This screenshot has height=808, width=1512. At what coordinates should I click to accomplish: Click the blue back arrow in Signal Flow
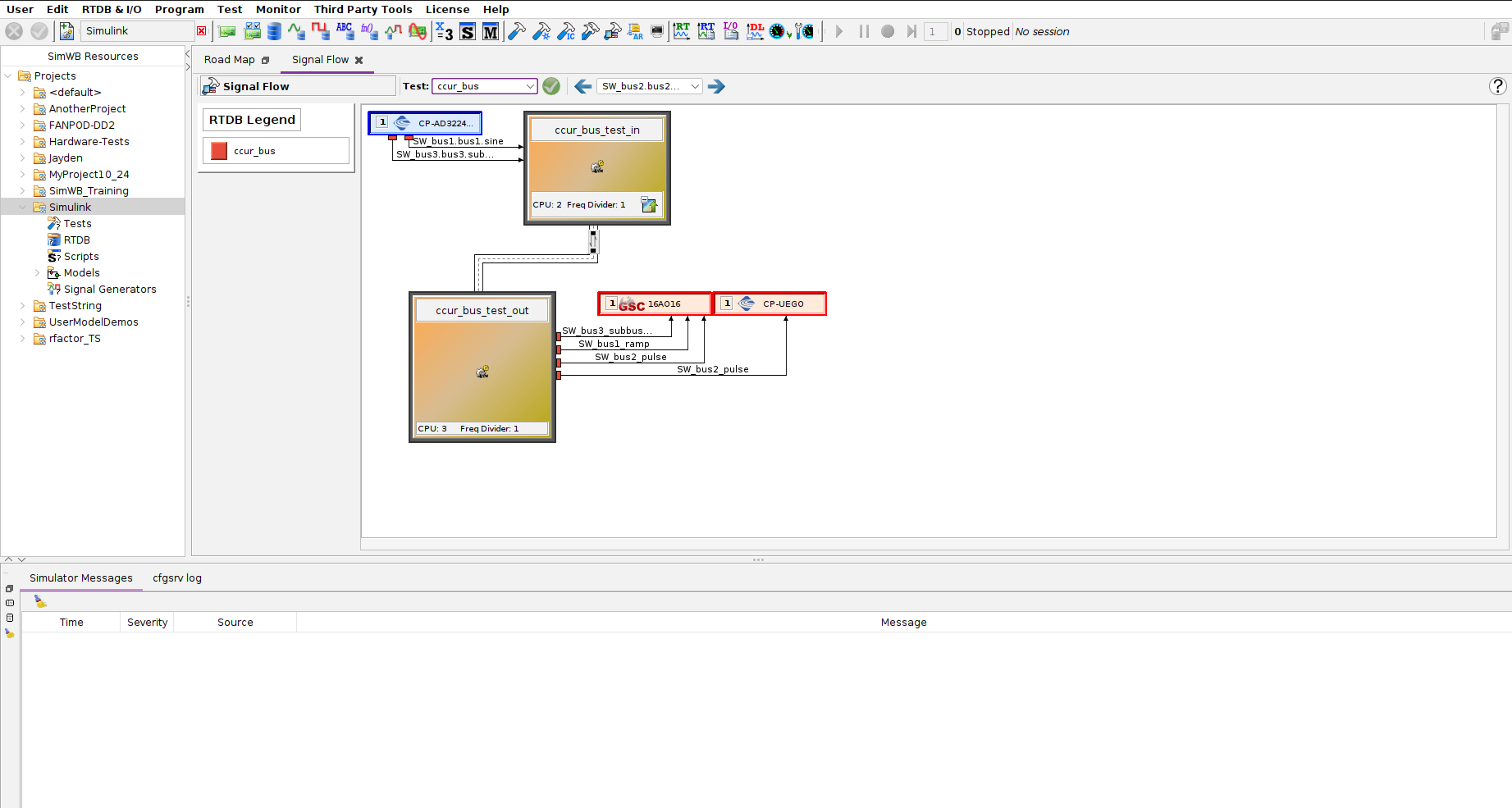point(582,86)
